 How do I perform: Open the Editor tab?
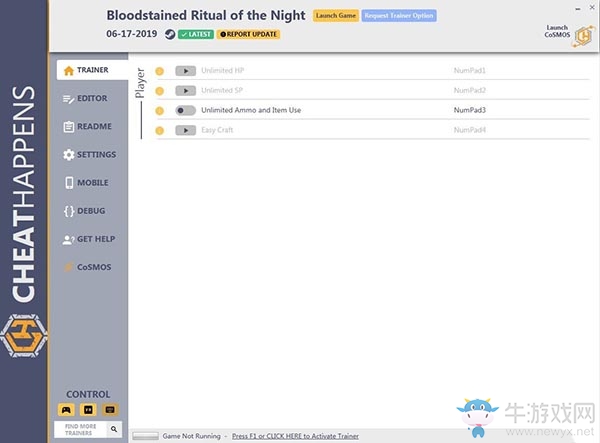pyautogui.click(x=85, y=98)
